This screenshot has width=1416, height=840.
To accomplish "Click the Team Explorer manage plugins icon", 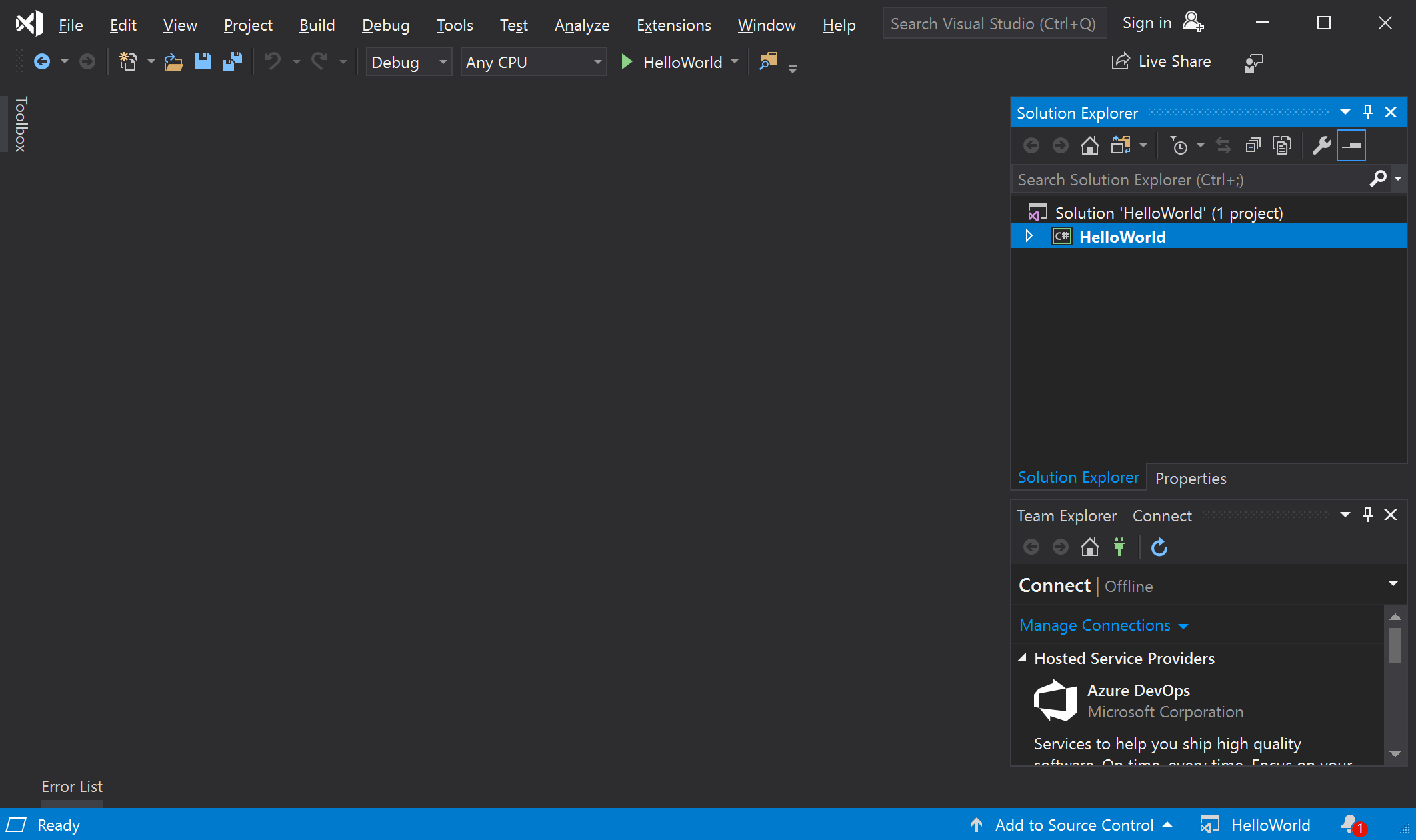I will click(1120, 546).
